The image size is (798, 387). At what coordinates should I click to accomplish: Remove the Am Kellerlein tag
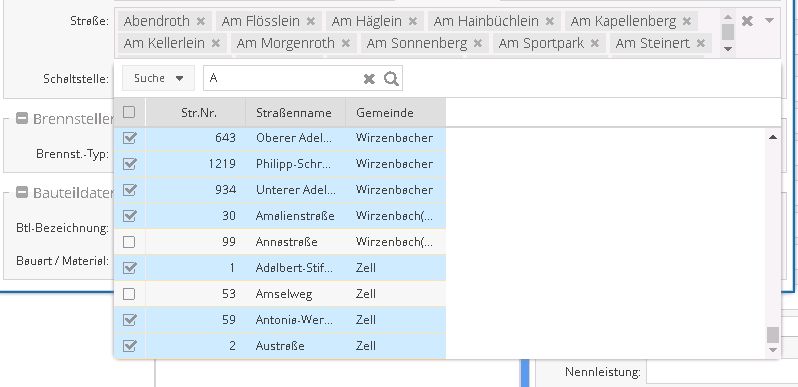(216, 43)
